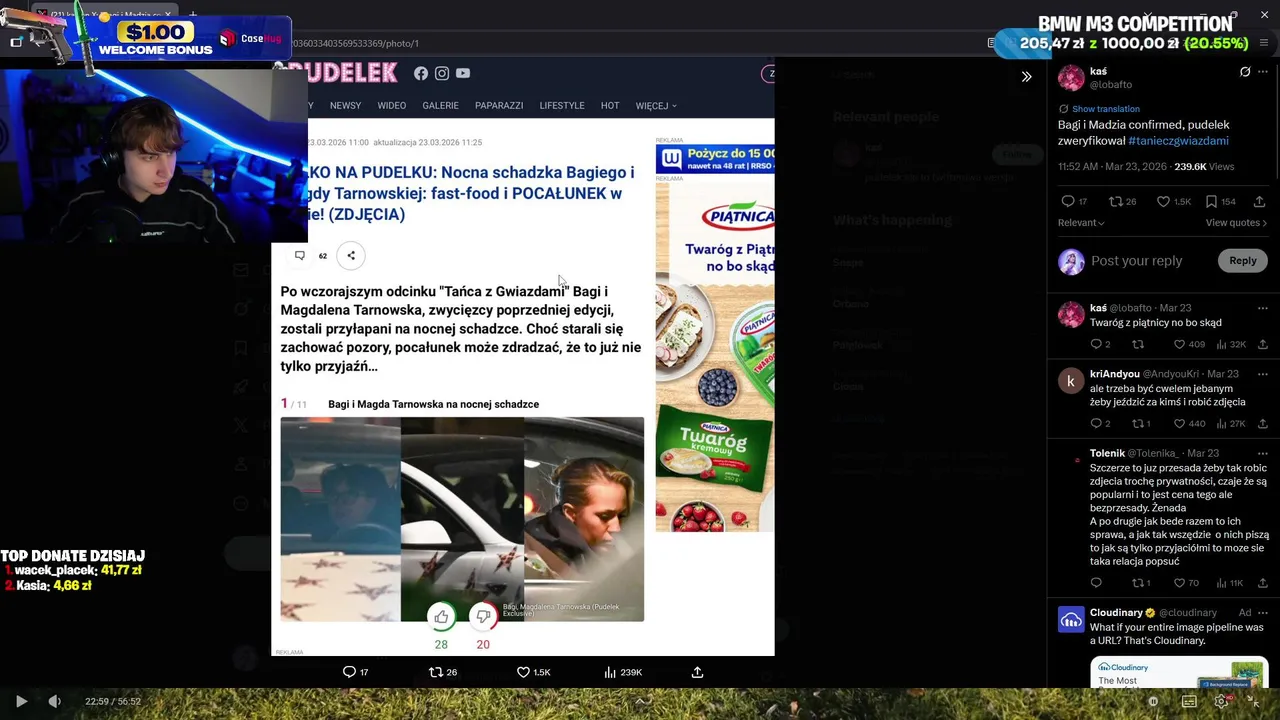Click the Reply button

(1243, 261)
